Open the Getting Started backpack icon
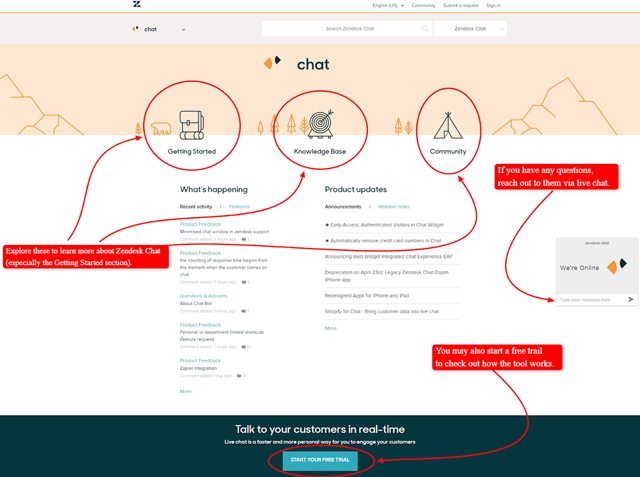The image size is (640, 477). 192,125
